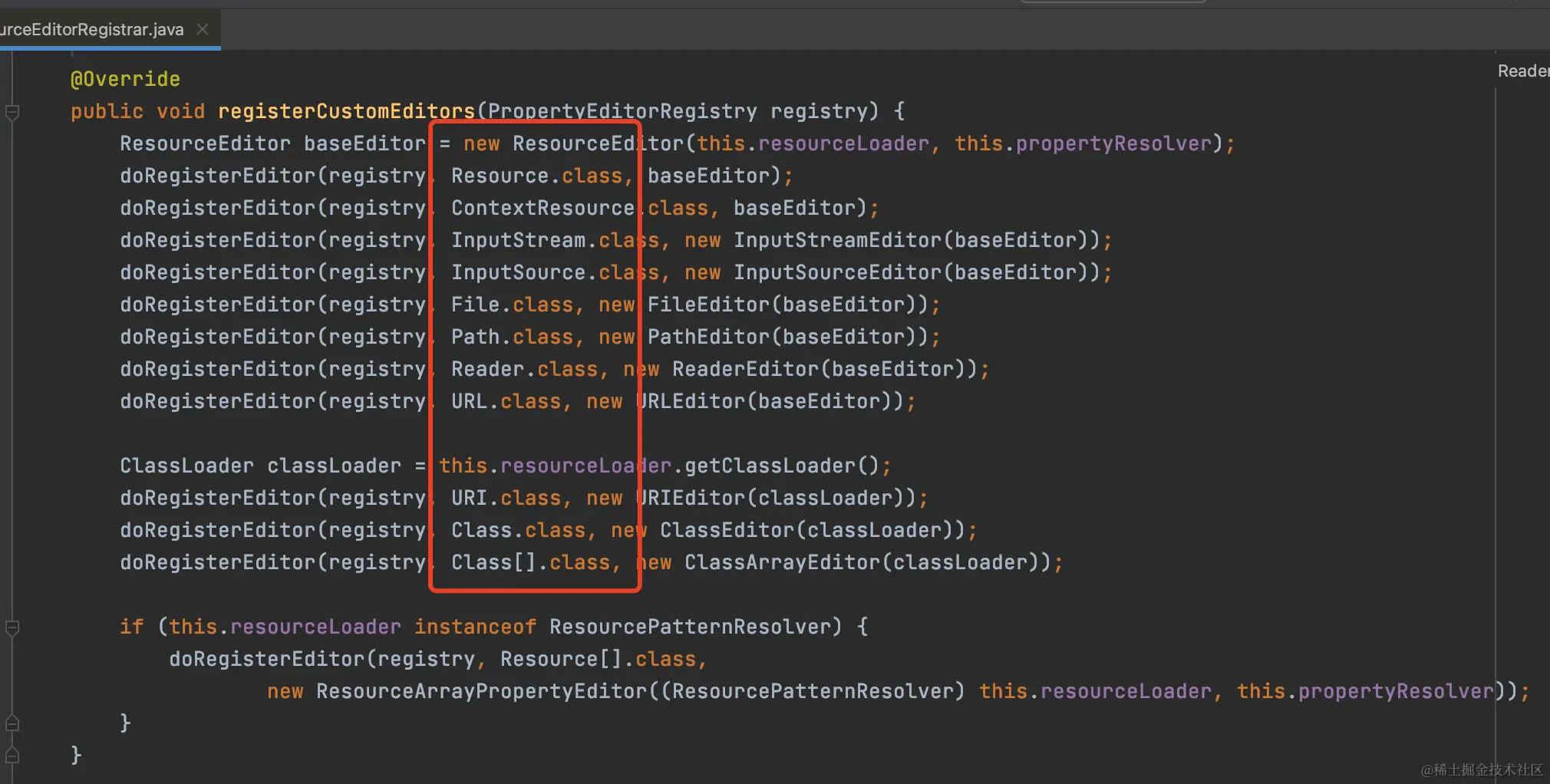Screen dimensions: 1550x784
Task: Collapse the registerCustomEditors method using gutter fold marker
Action: tap(12, 112)
